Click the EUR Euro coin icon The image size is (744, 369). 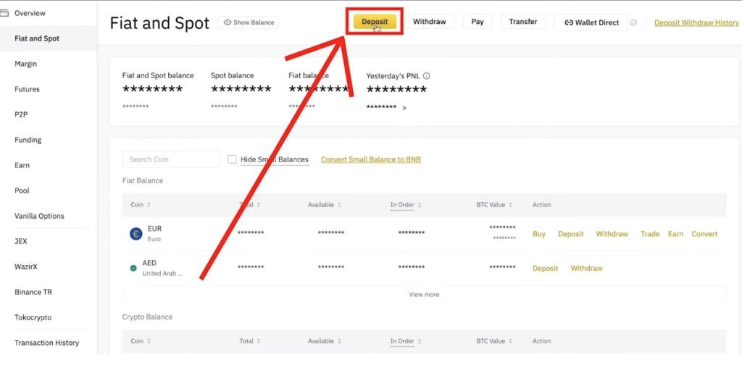pos(136,233)
